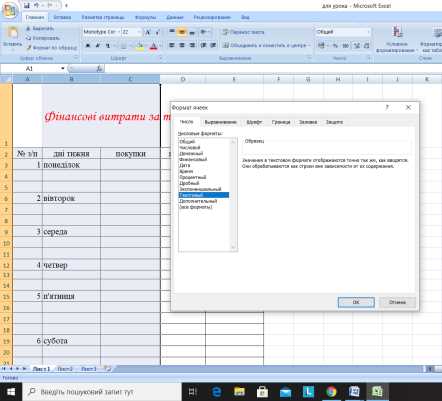Click the increase font size icon
This screenshot has width=442, height=401.
click(x=148, y=32)
